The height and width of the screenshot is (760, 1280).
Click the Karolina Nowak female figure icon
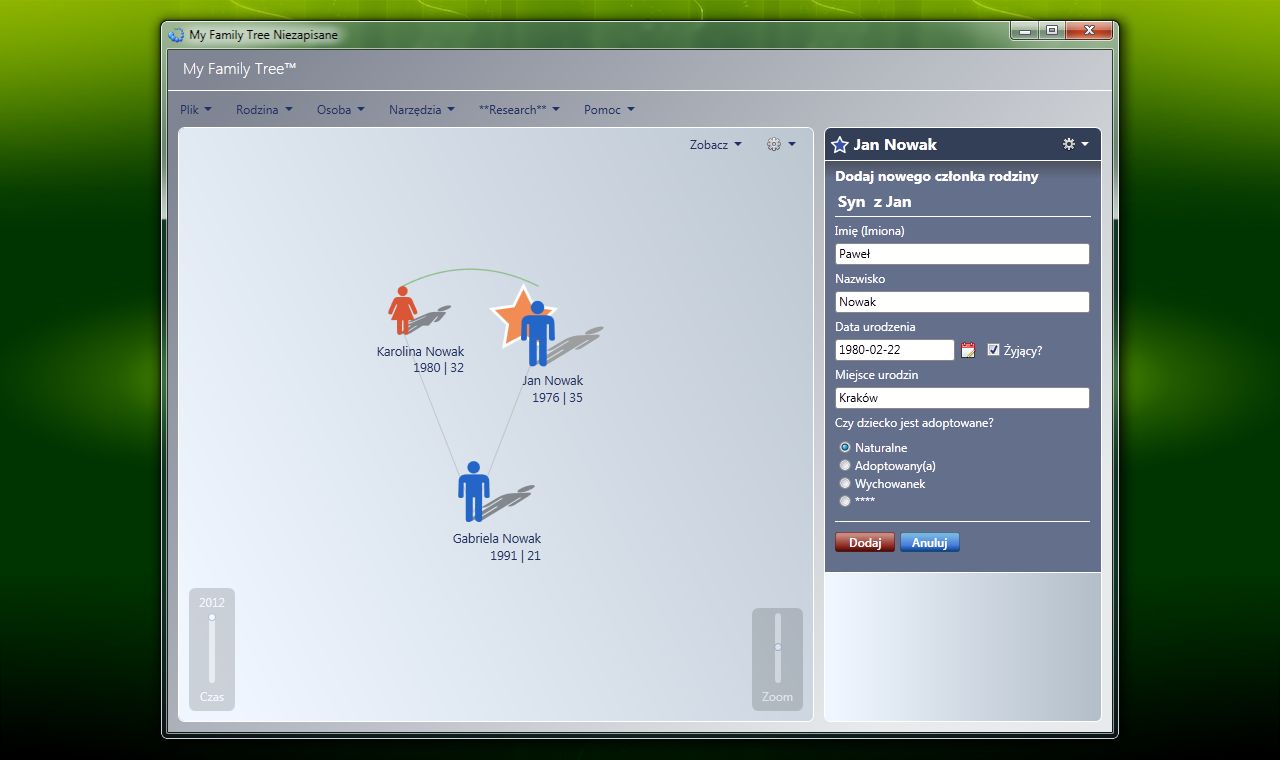click(403, 310)
